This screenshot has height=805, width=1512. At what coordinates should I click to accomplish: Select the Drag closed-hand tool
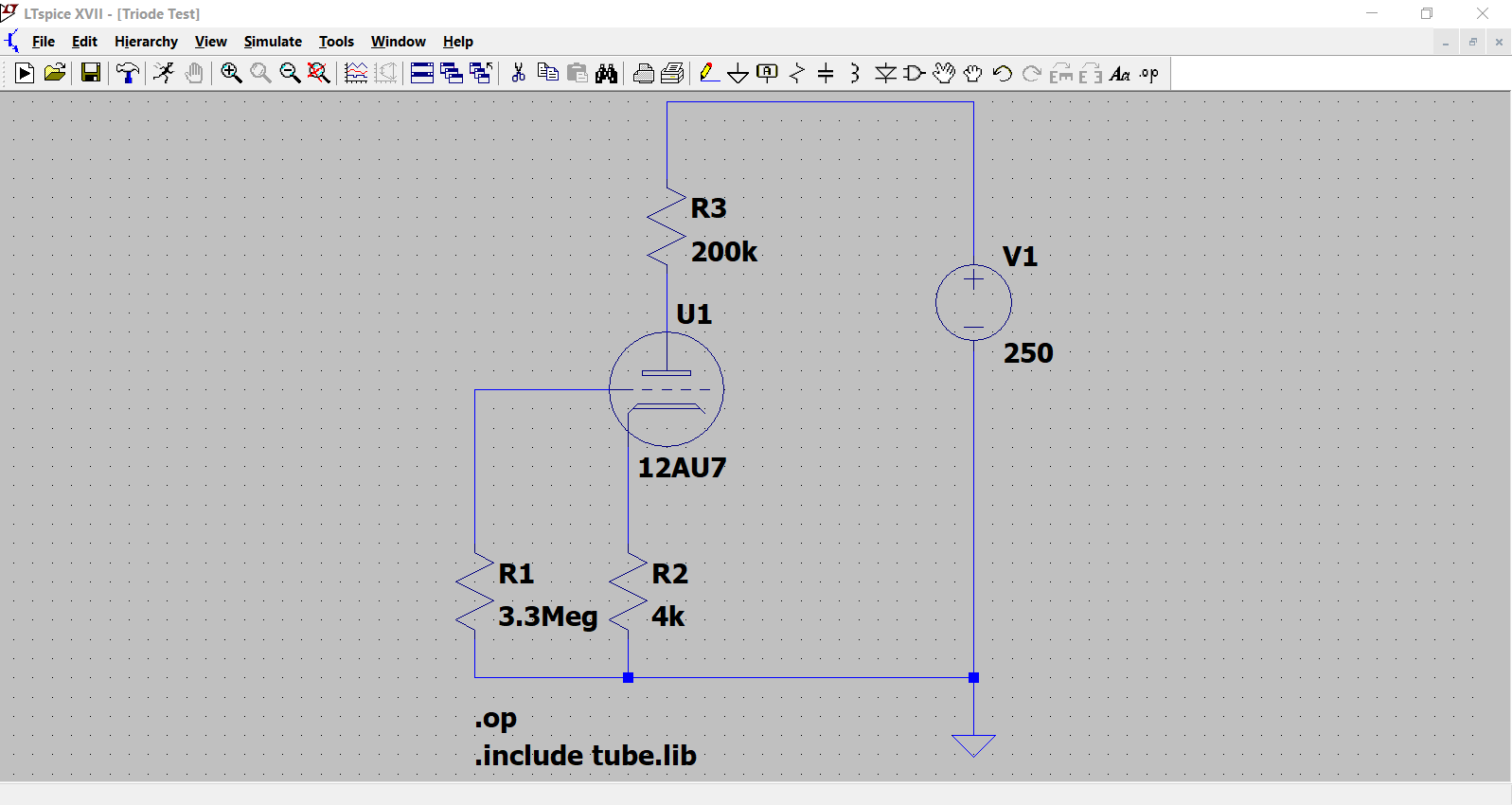click(x=973, y=73)
